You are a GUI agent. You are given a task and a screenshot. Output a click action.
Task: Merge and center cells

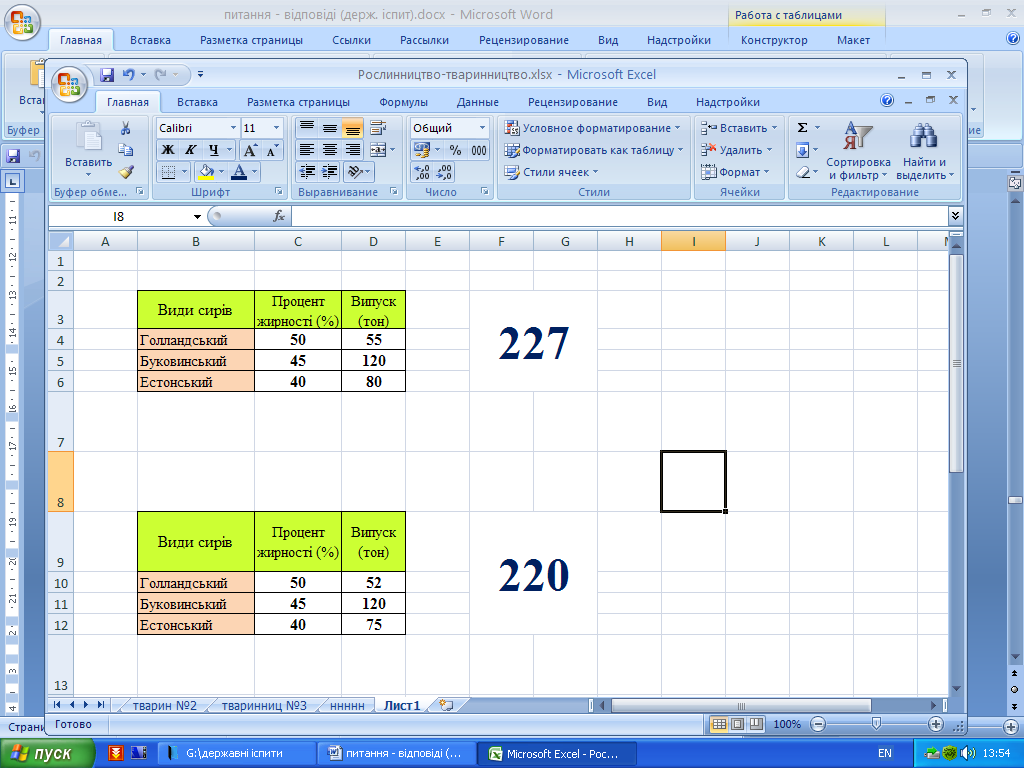pos(378,150)
